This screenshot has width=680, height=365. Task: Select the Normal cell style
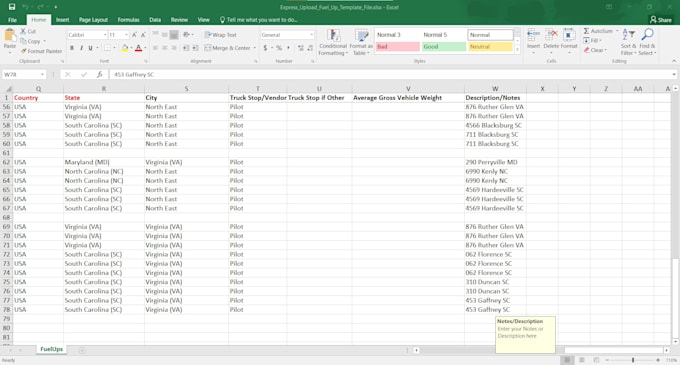point(490,35)
